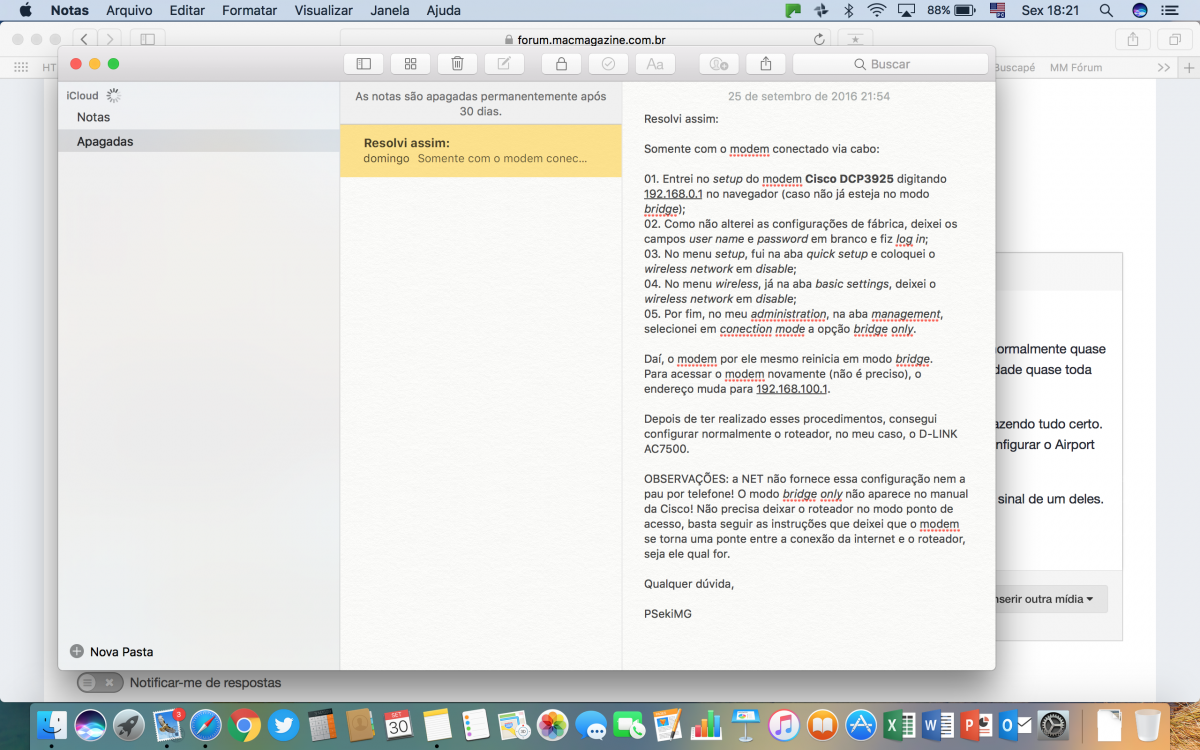Share the note via share icon
Viewport: 1200px width, 750px height.
(x=765, y=64)
